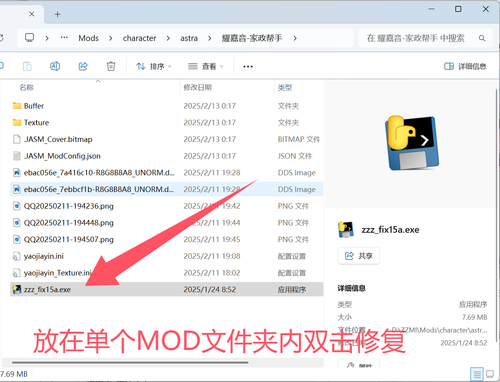Select QQ20250211-194507.png file
The width and height of the screenshot is (500, 382).
[x=167, y=239]
